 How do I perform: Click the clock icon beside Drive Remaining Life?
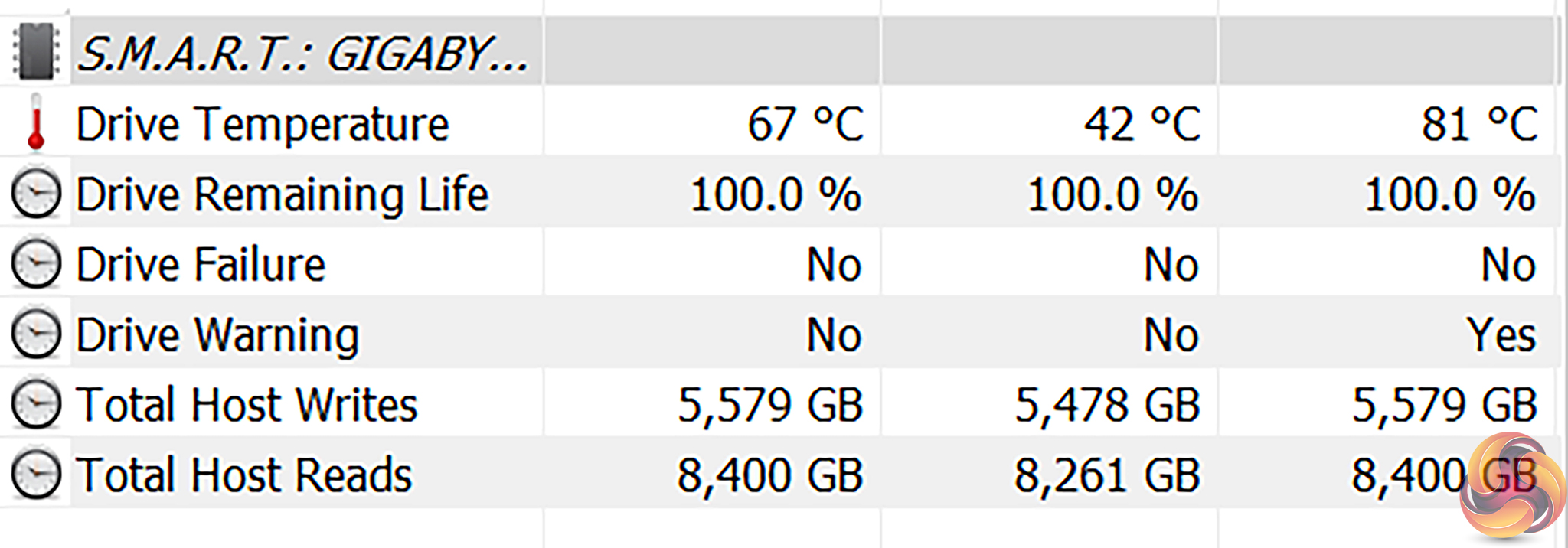[35, 194]
